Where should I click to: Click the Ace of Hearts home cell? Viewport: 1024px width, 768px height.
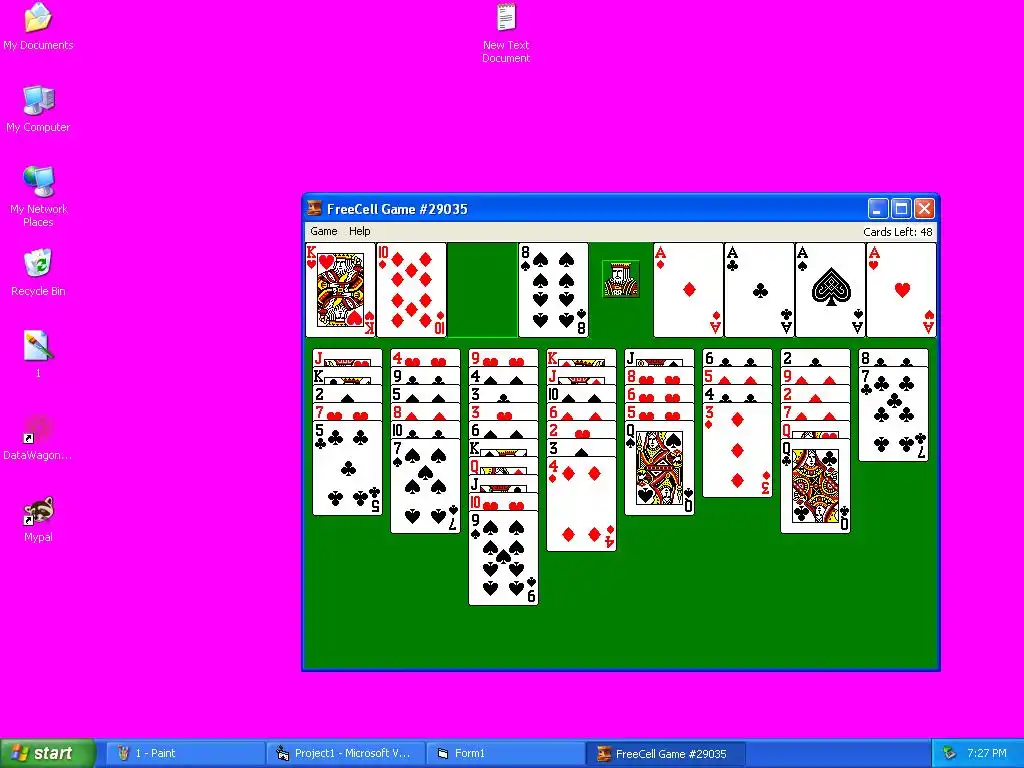point(901,290)
